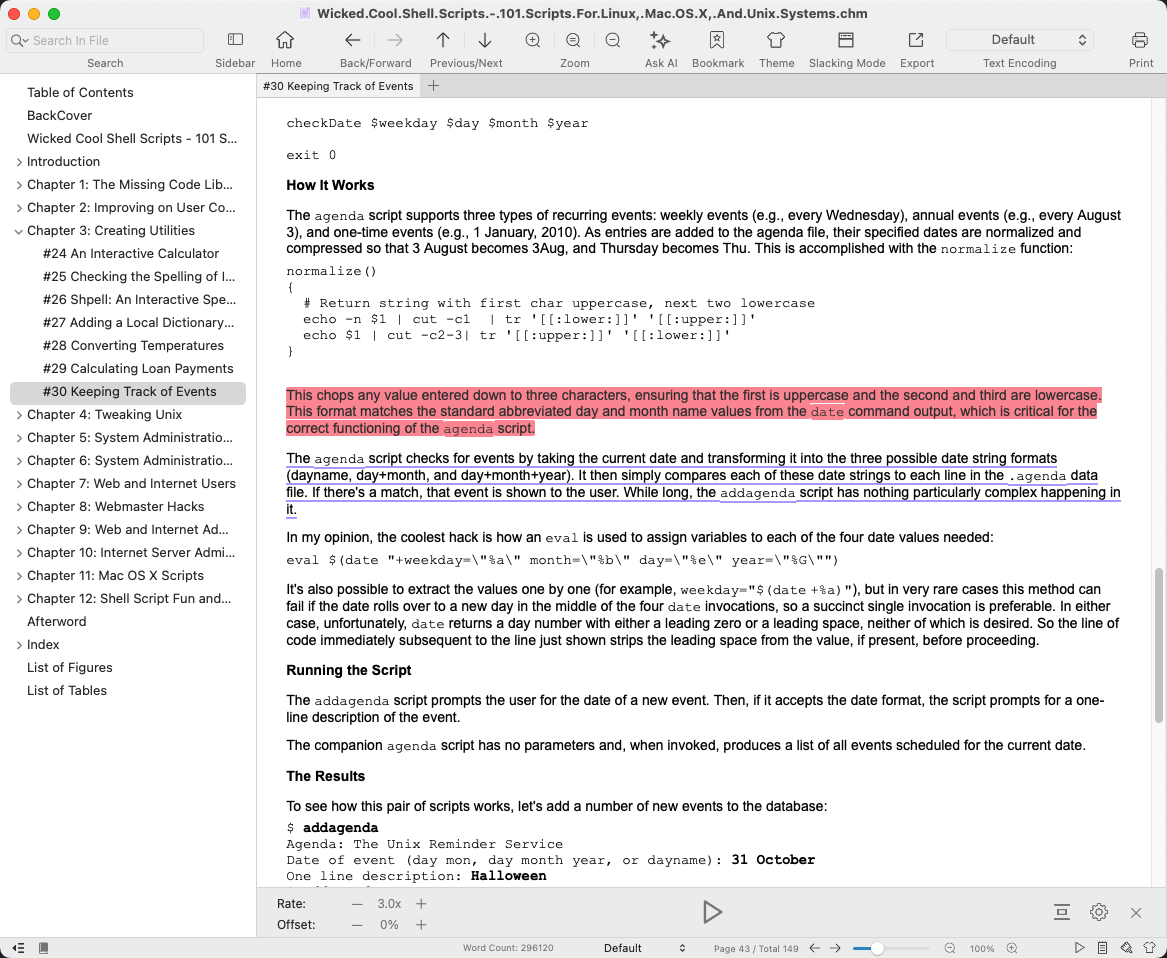This screenshot has width=1167, height=958.
Task: Expand the Index tree item
Action: [x=19, y=645]
